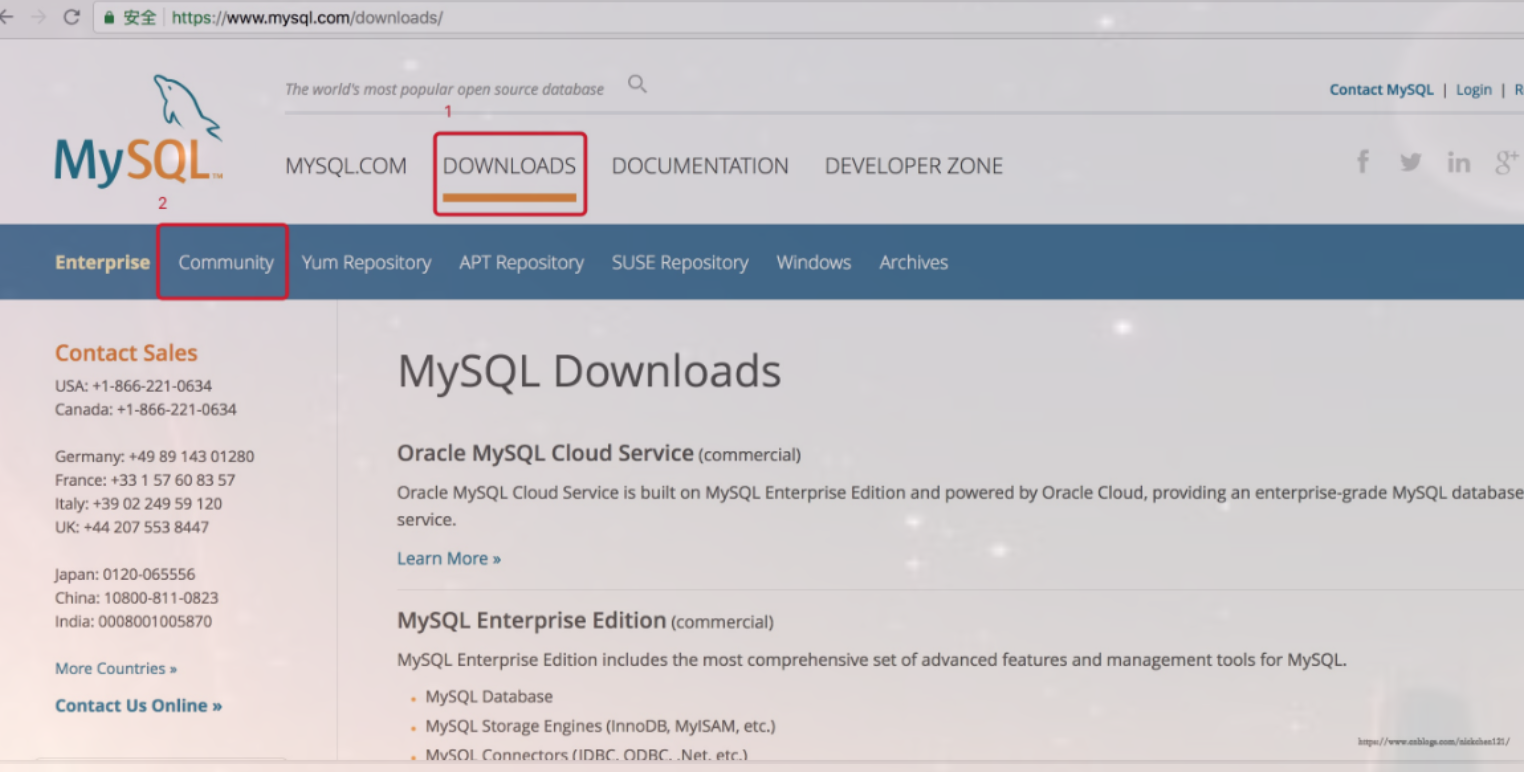Click the world's most popular database tagline
This screenshot has width=1524, height=772.
(x=444, y=89)
